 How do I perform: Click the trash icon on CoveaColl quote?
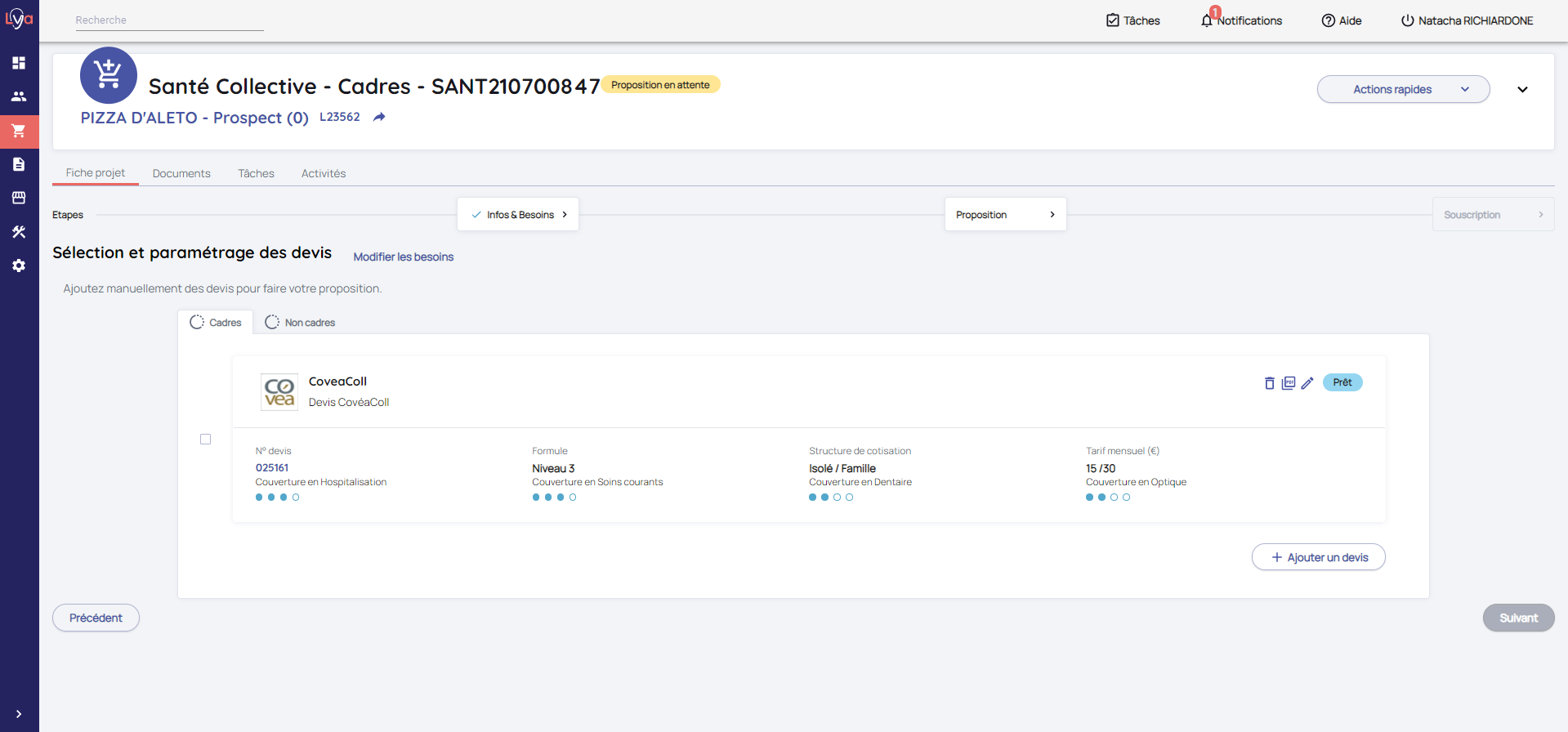point(1269,383)
